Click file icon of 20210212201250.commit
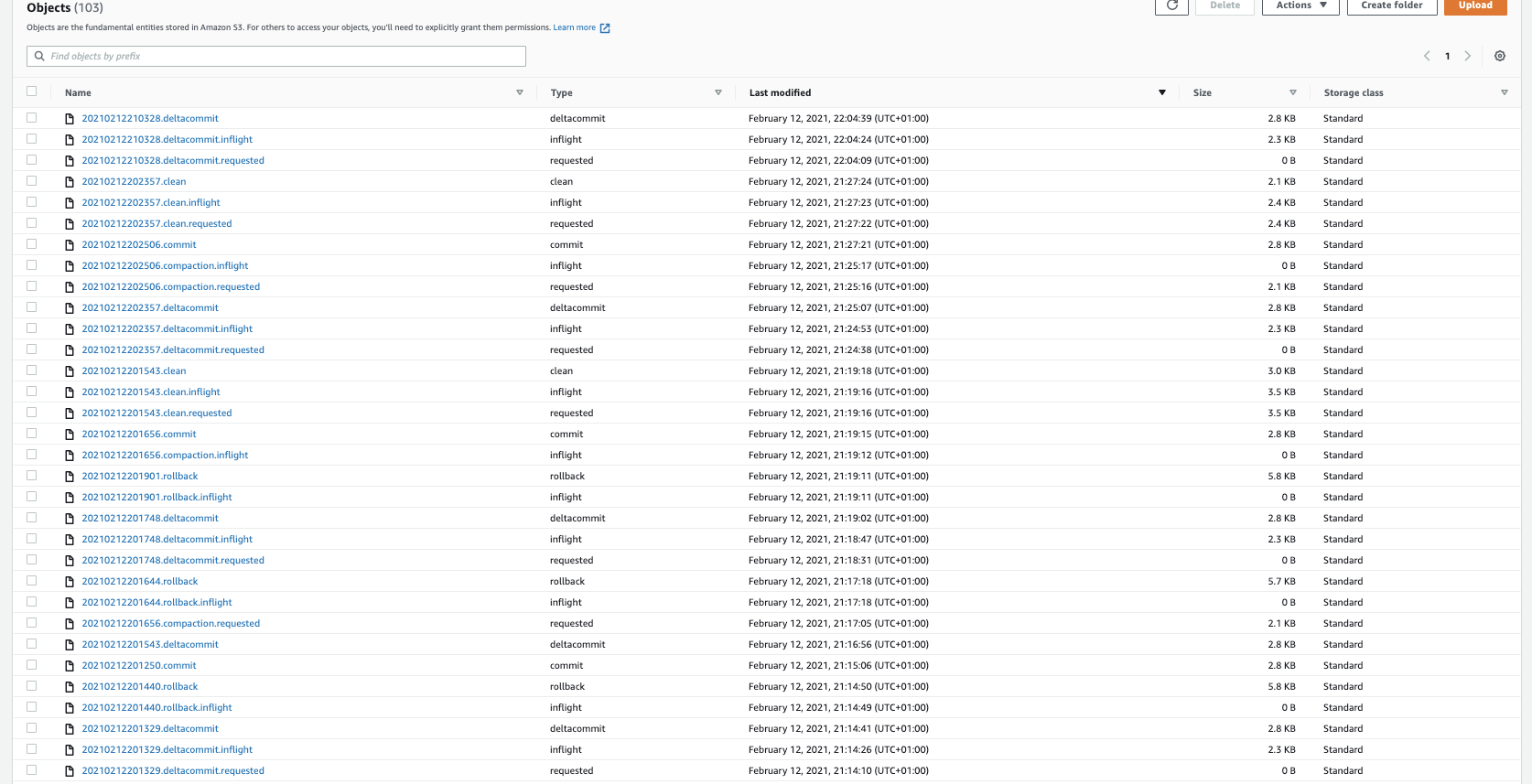Viewport: 1532px width, 784px height. coord(70,666)
